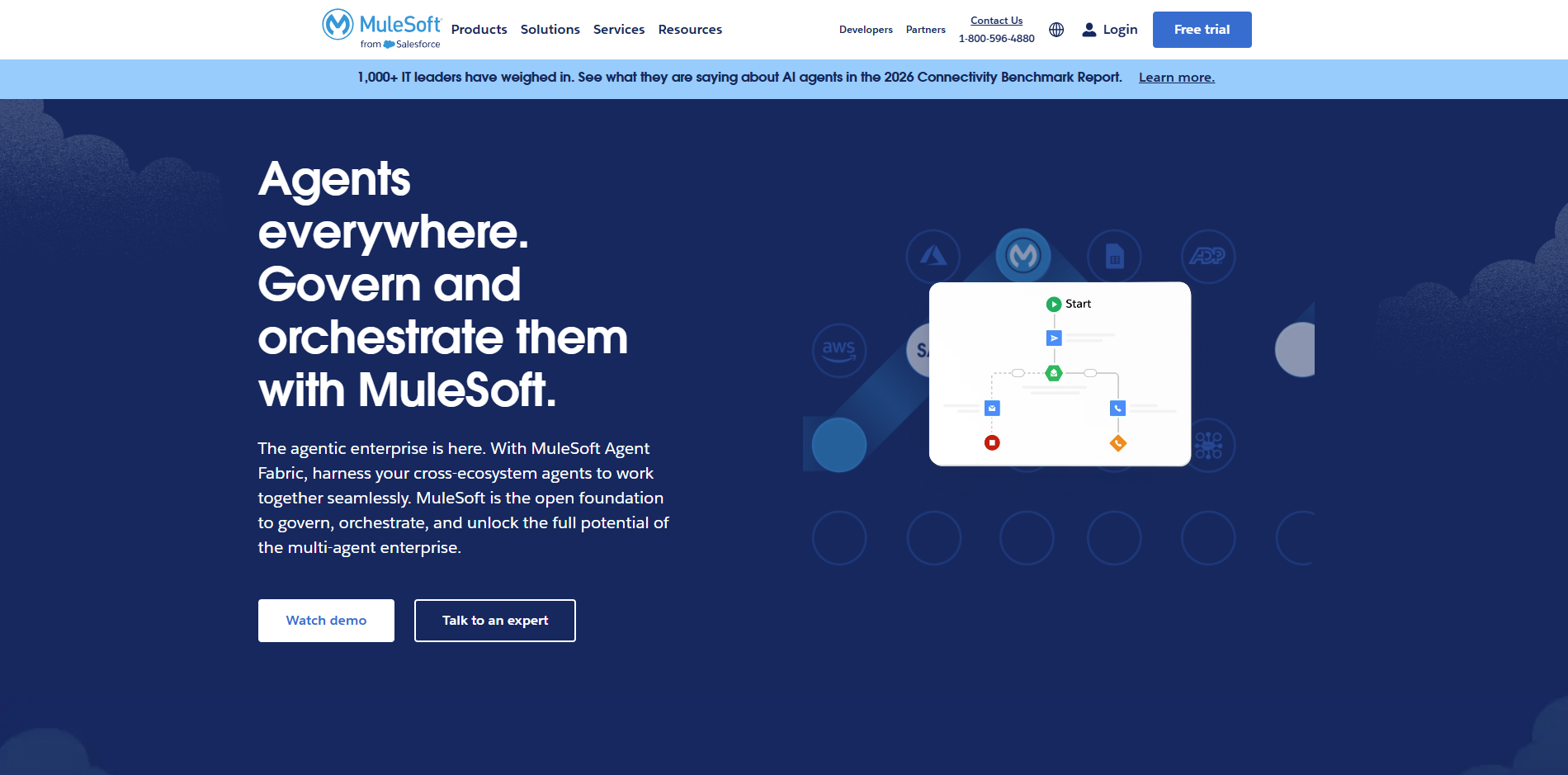
Task: Open the Learn more banner link
Action: [x=1176, y=77]
